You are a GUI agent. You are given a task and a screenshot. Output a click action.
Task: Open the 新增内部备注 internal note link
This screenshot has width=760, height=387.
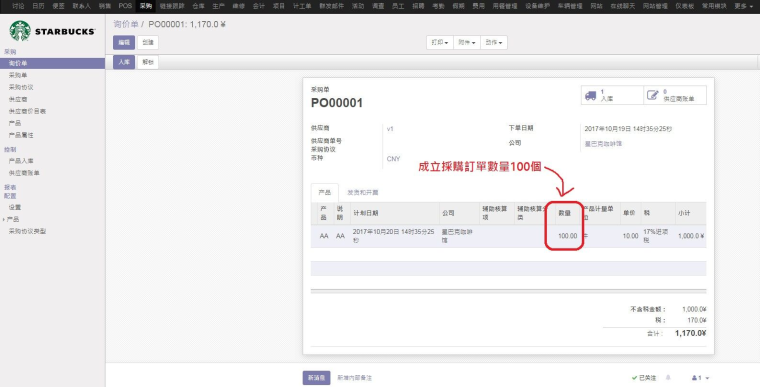click(354, 378)
